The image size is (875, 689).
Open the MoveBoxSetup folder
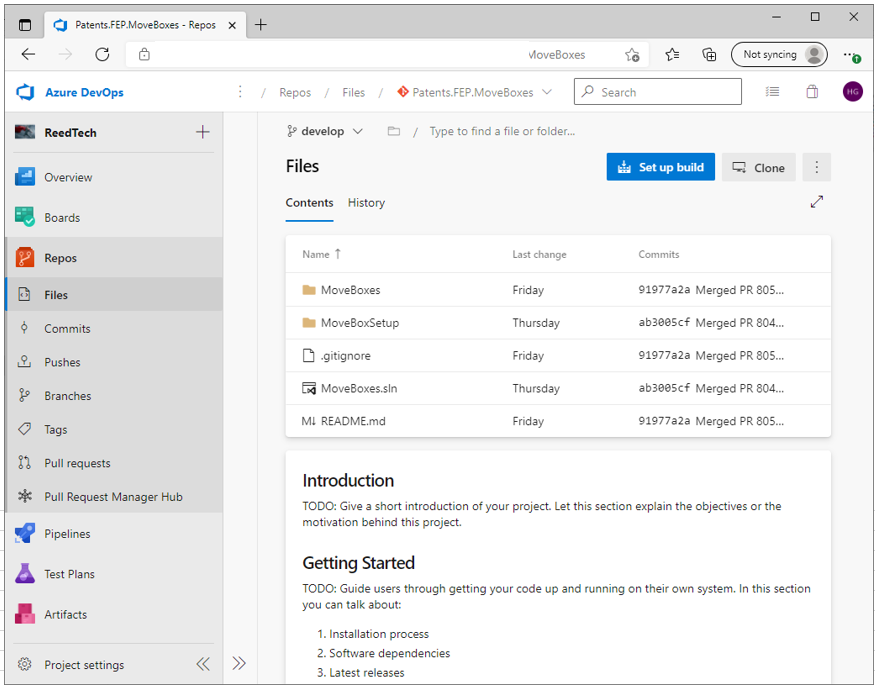(x=359, y=323)
